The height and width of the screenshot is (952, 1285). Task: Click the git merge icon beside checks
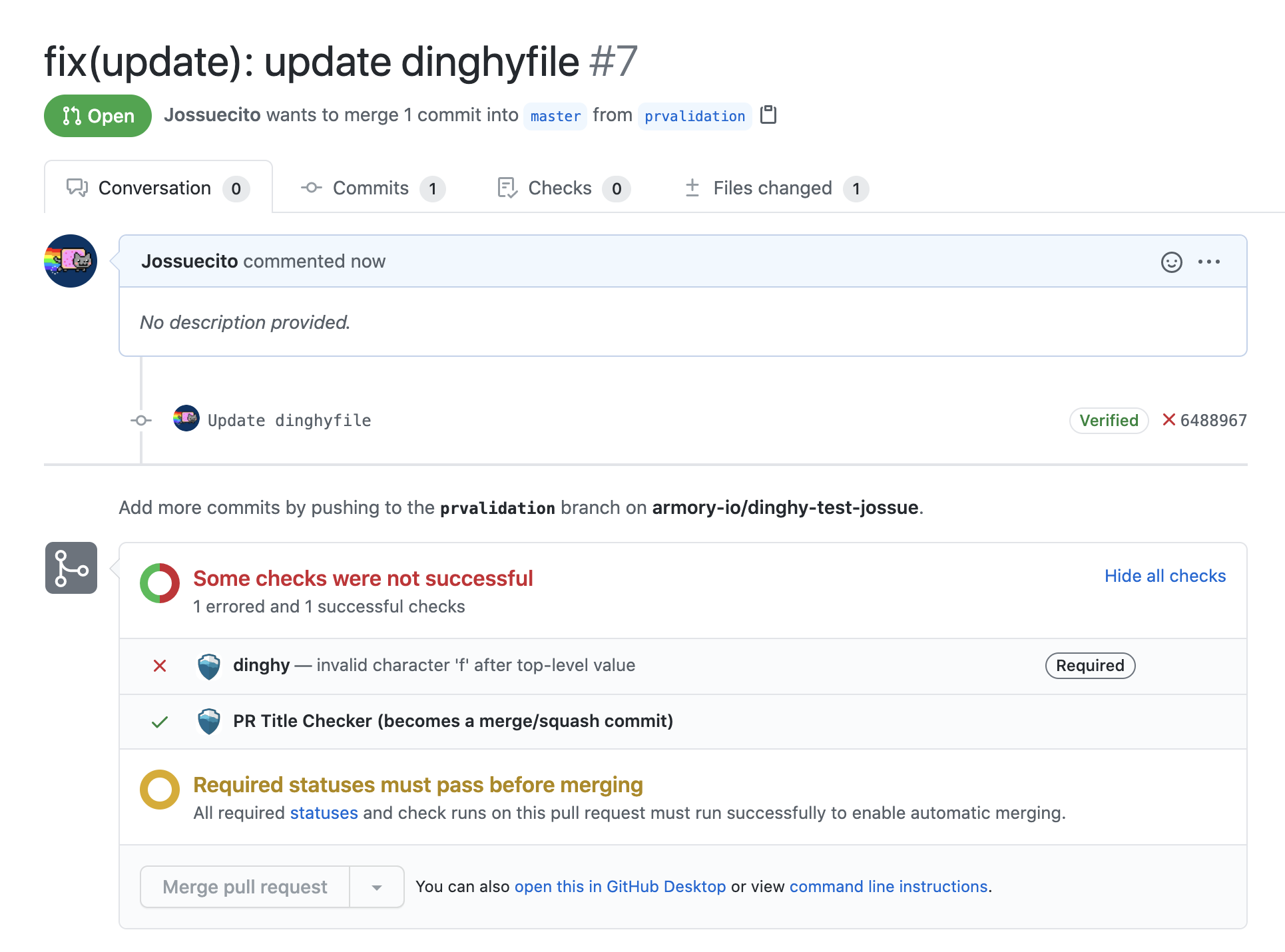(71, 568)
